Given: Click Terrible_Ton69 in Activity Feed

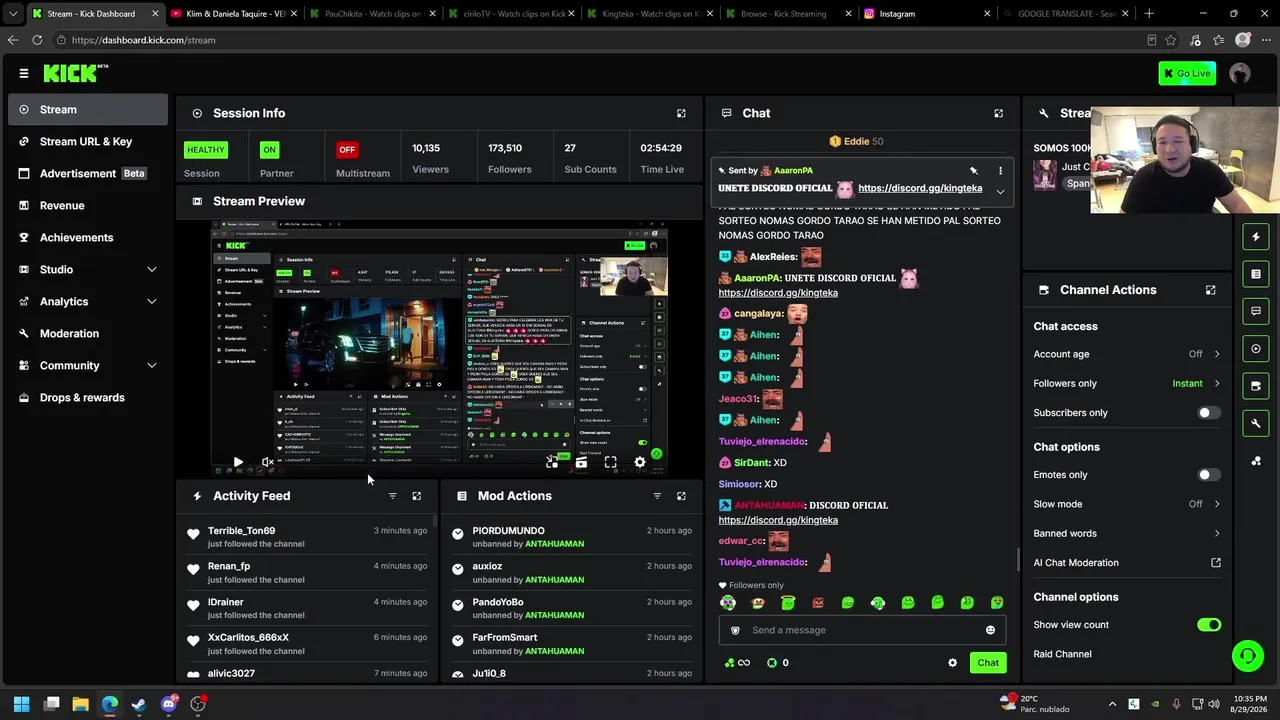Looking at the screenshot, I should click(241, 531).
